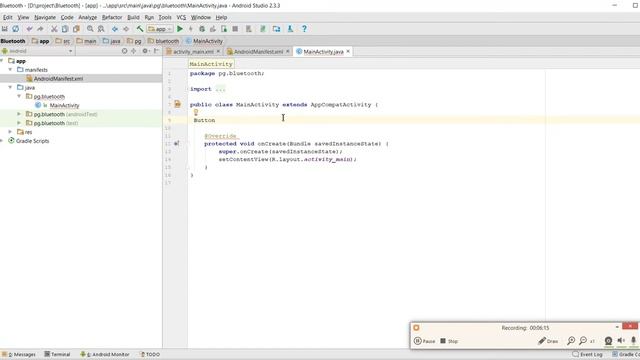640x360 pixels.
Task: Click the class gutter icon beside MainActivity declaration
Action: pos(178,104)
